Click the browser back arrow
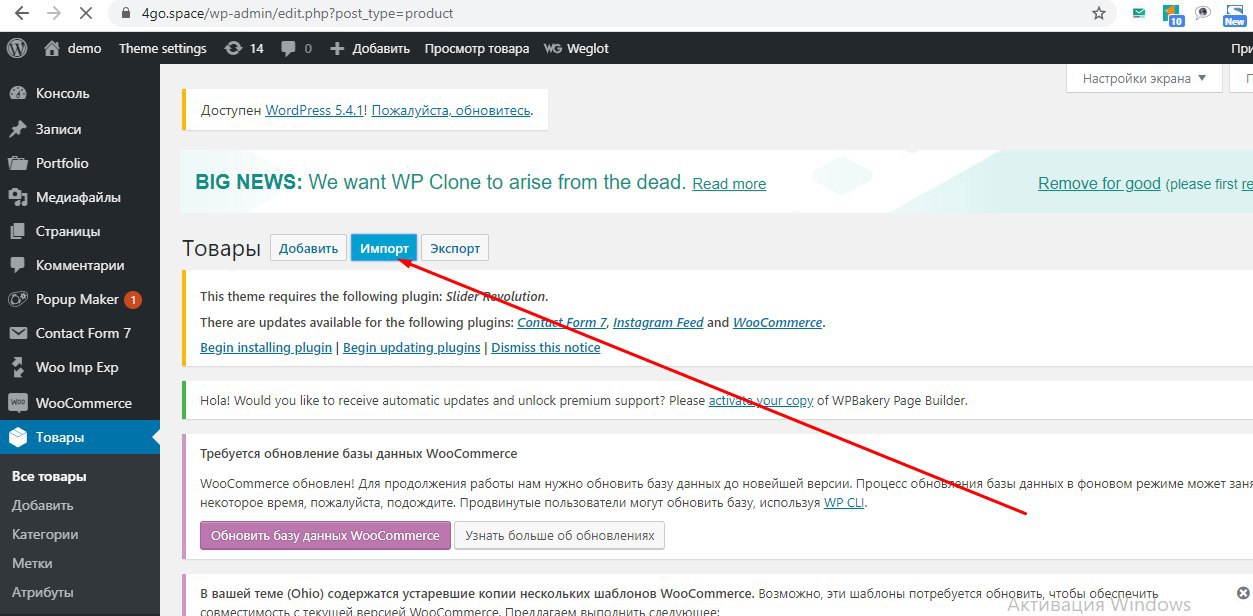 tap(20, 14)
